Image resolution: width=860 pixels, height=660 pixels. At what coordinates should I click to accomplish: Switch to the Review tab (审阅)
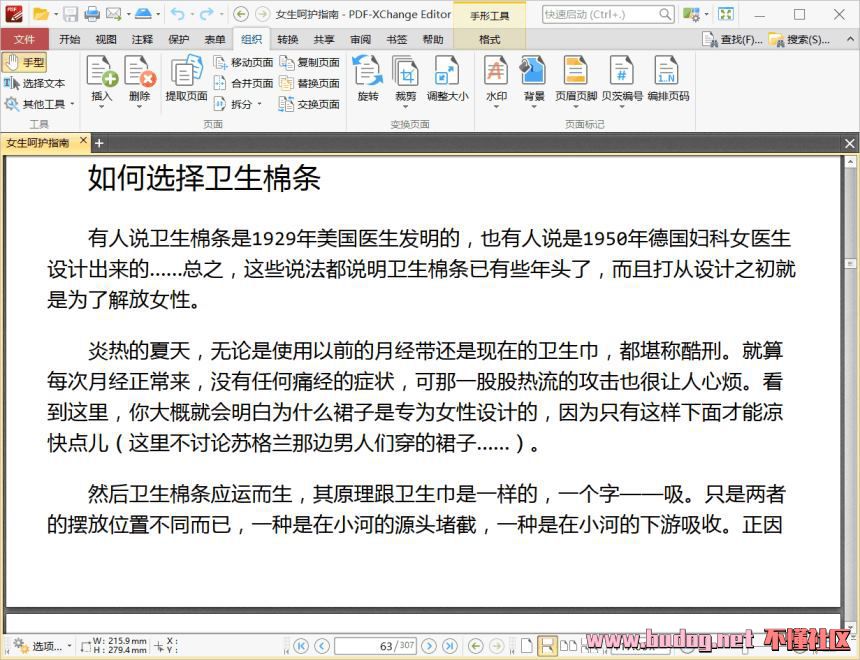(x=360, y=40)
